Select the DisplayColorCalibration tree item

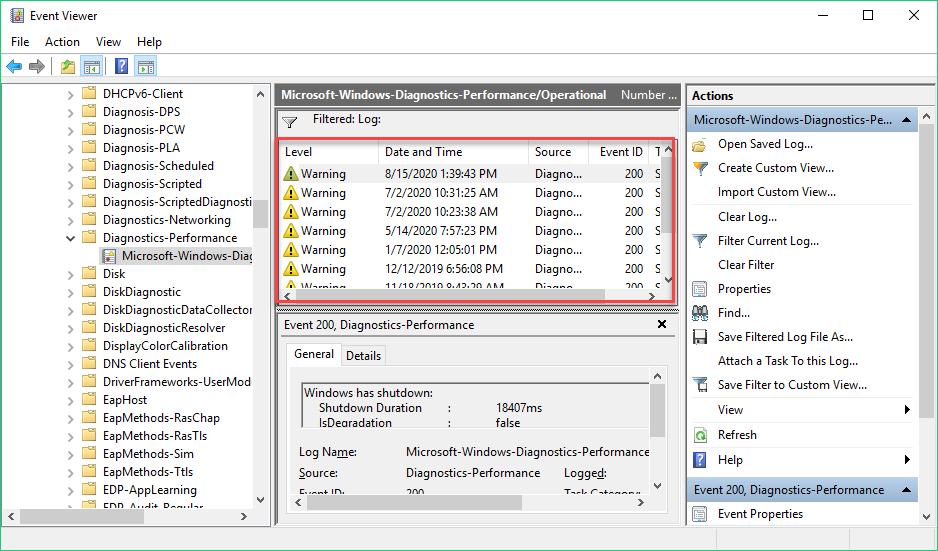point(165,346)
